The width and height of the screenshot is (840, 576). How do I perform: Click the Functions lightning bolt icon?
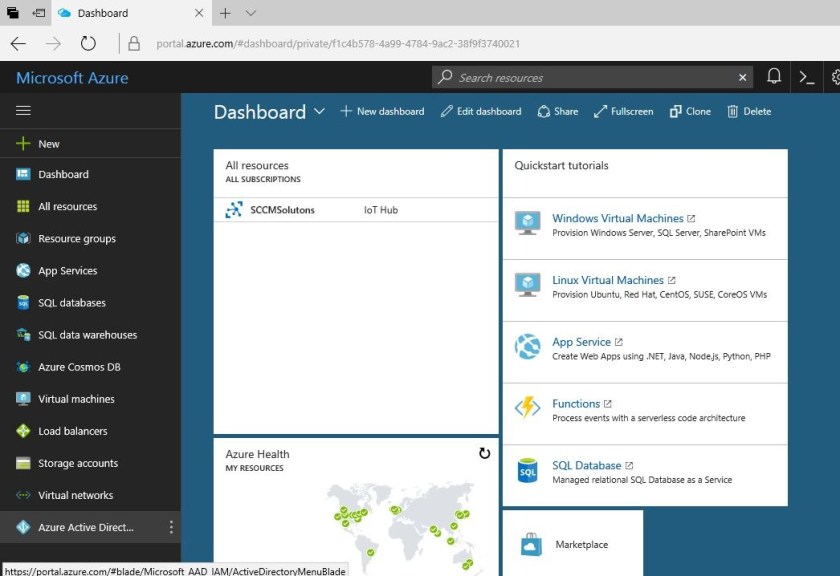(x=527, y=408)
